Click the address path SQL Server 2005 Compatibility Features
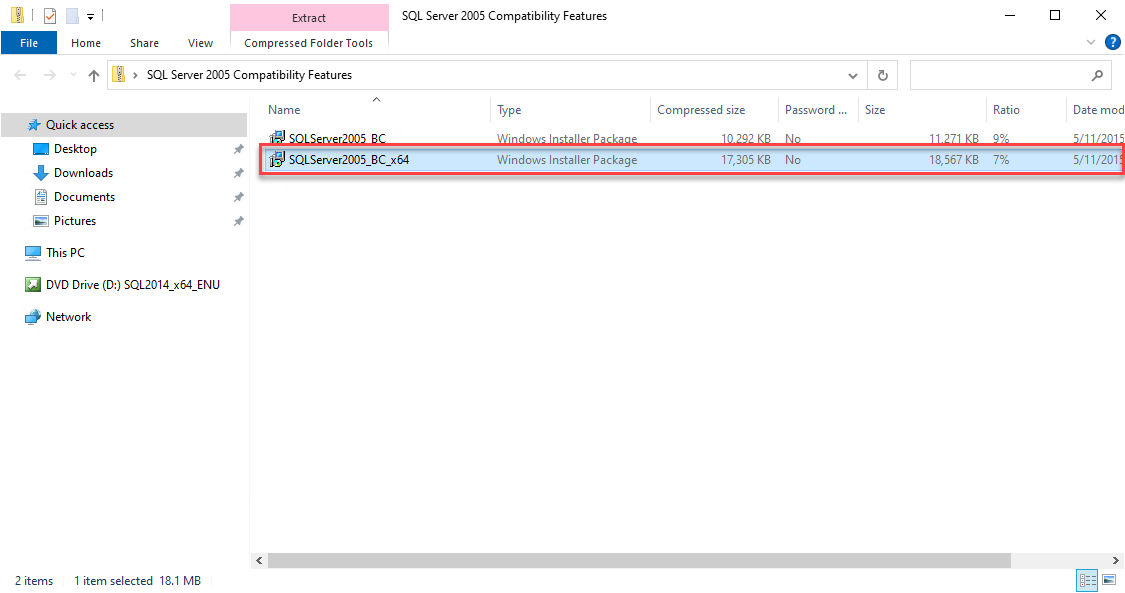 249,75
